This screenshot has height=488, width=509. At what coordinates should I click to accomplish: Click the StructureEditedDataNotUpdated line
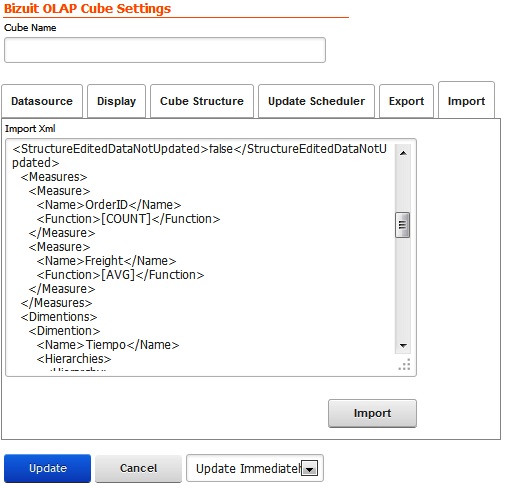tap(199, 156)
